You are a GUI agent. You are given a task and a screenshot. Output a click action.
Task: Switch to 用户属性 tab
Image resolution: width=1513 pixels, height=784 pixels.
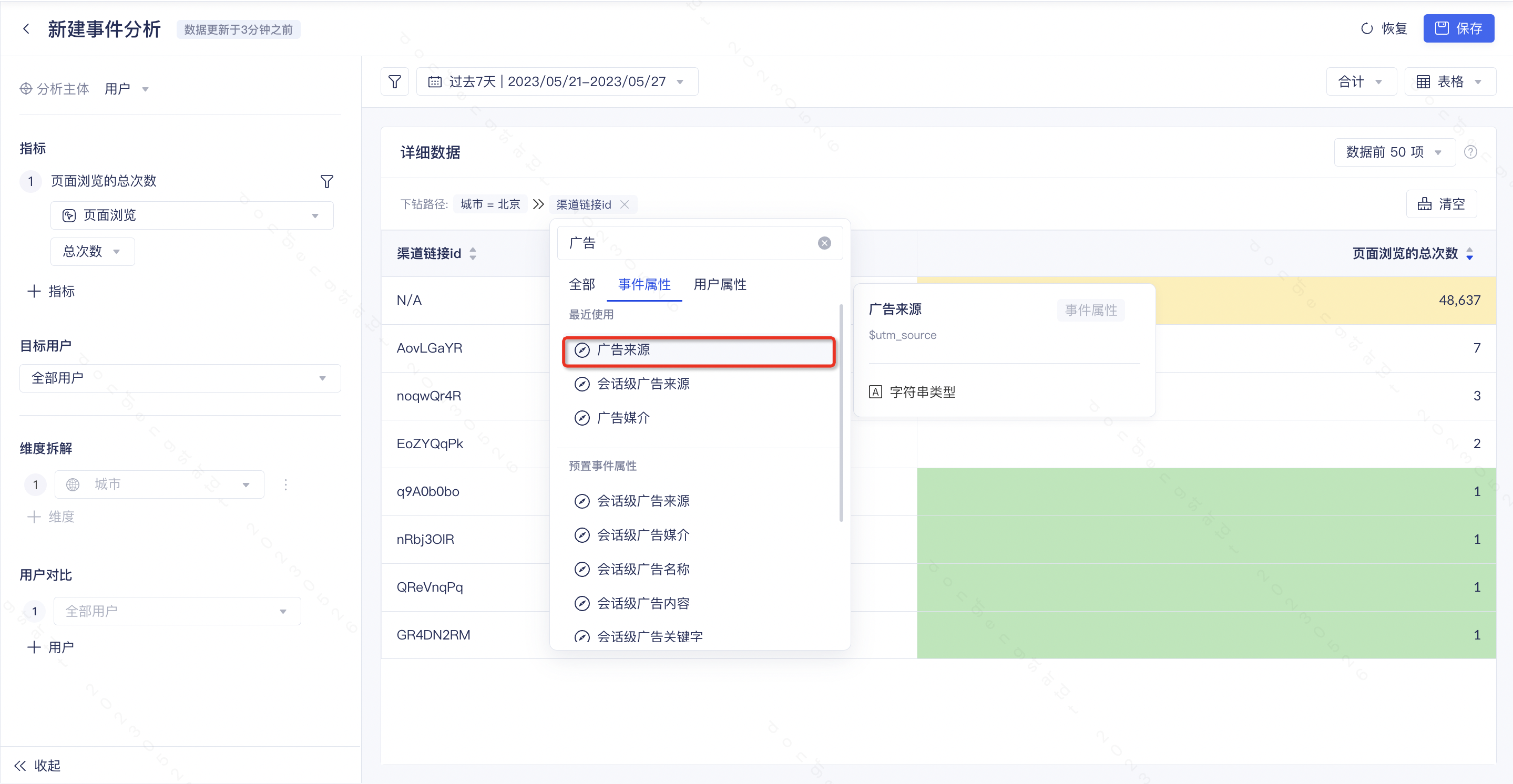click(x=720, y=284)
